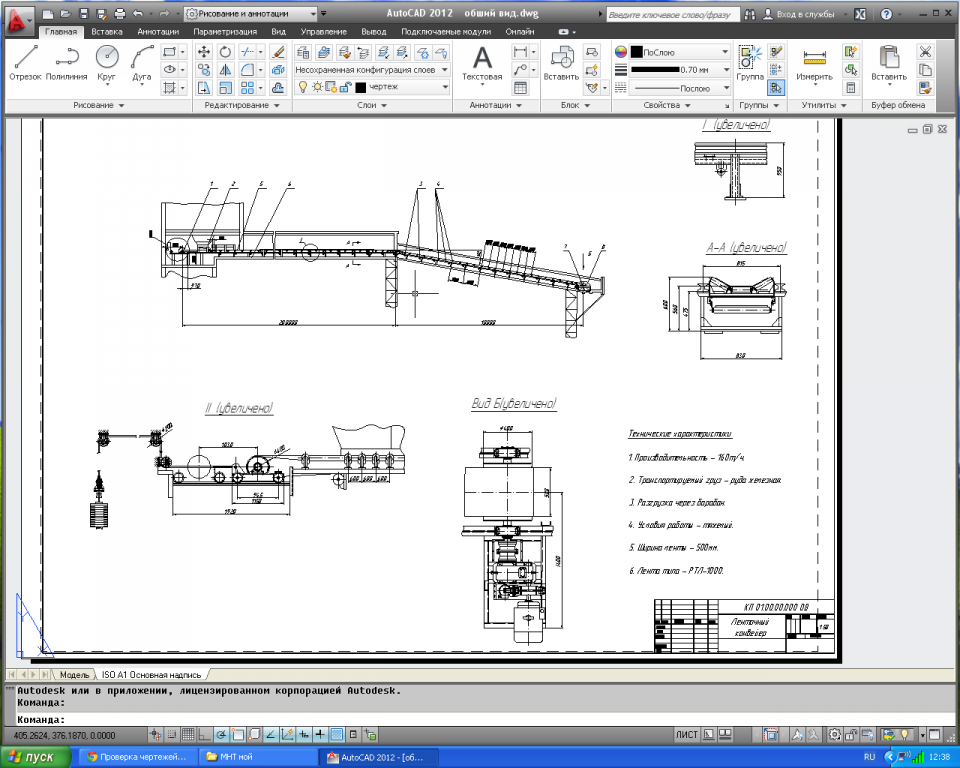Screen dimensions: 960x768
Task: Open the Вид ribbon tab
Action: tap(279, 31)
